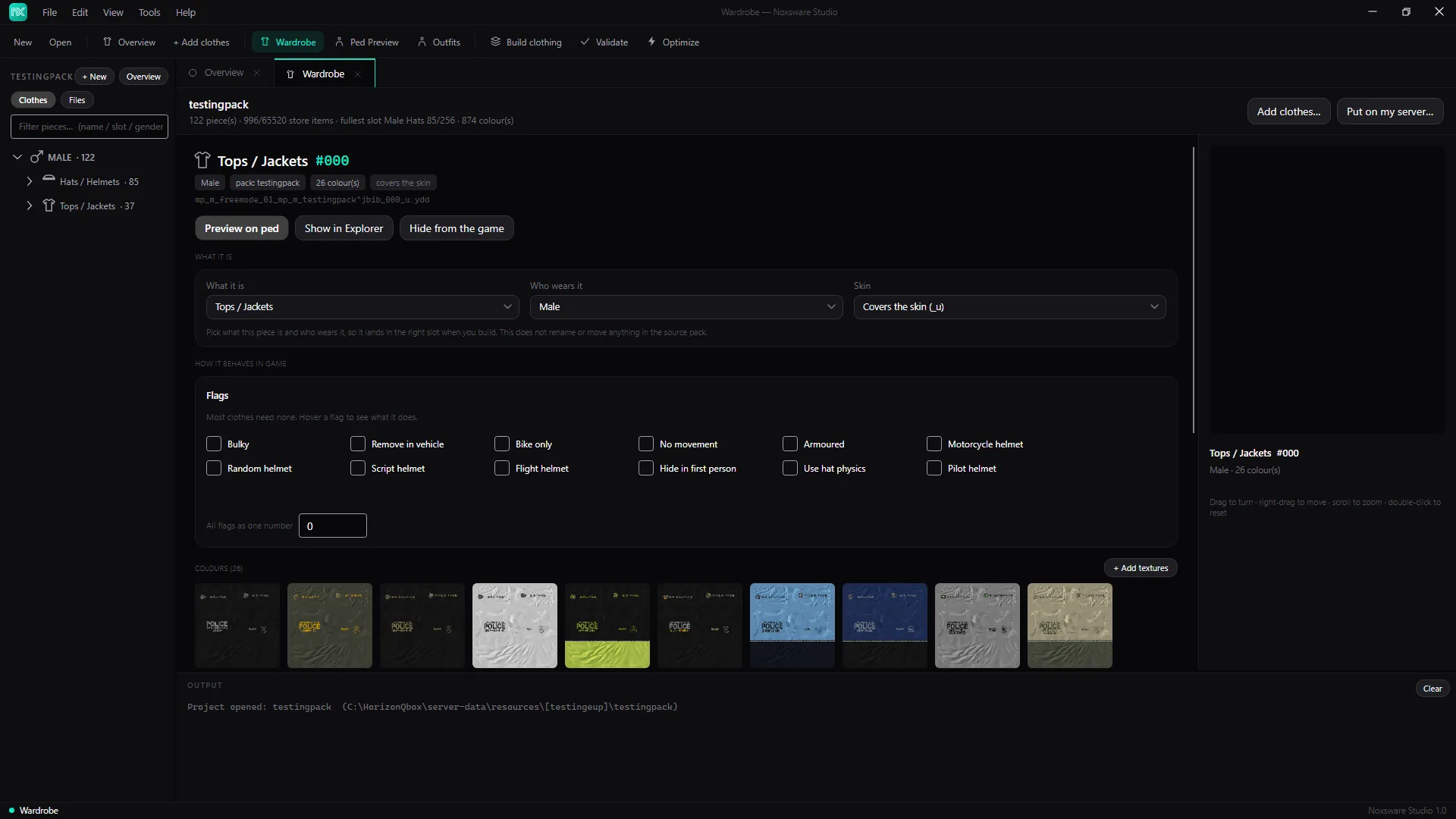Select the lime green striped texture thumbnail
This screenshot has width=1456, height=819.
point(607,626)
